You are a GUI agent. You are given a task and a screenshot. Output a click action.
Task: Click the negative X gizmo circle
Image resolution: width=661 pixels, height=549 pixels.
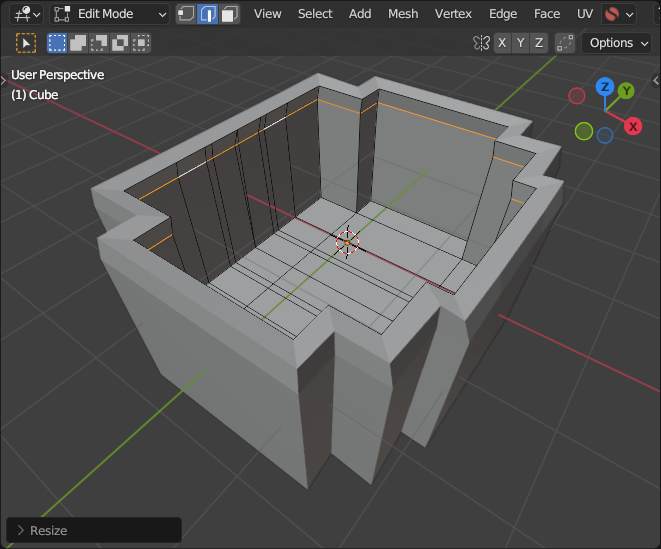(x=577, y=96)
